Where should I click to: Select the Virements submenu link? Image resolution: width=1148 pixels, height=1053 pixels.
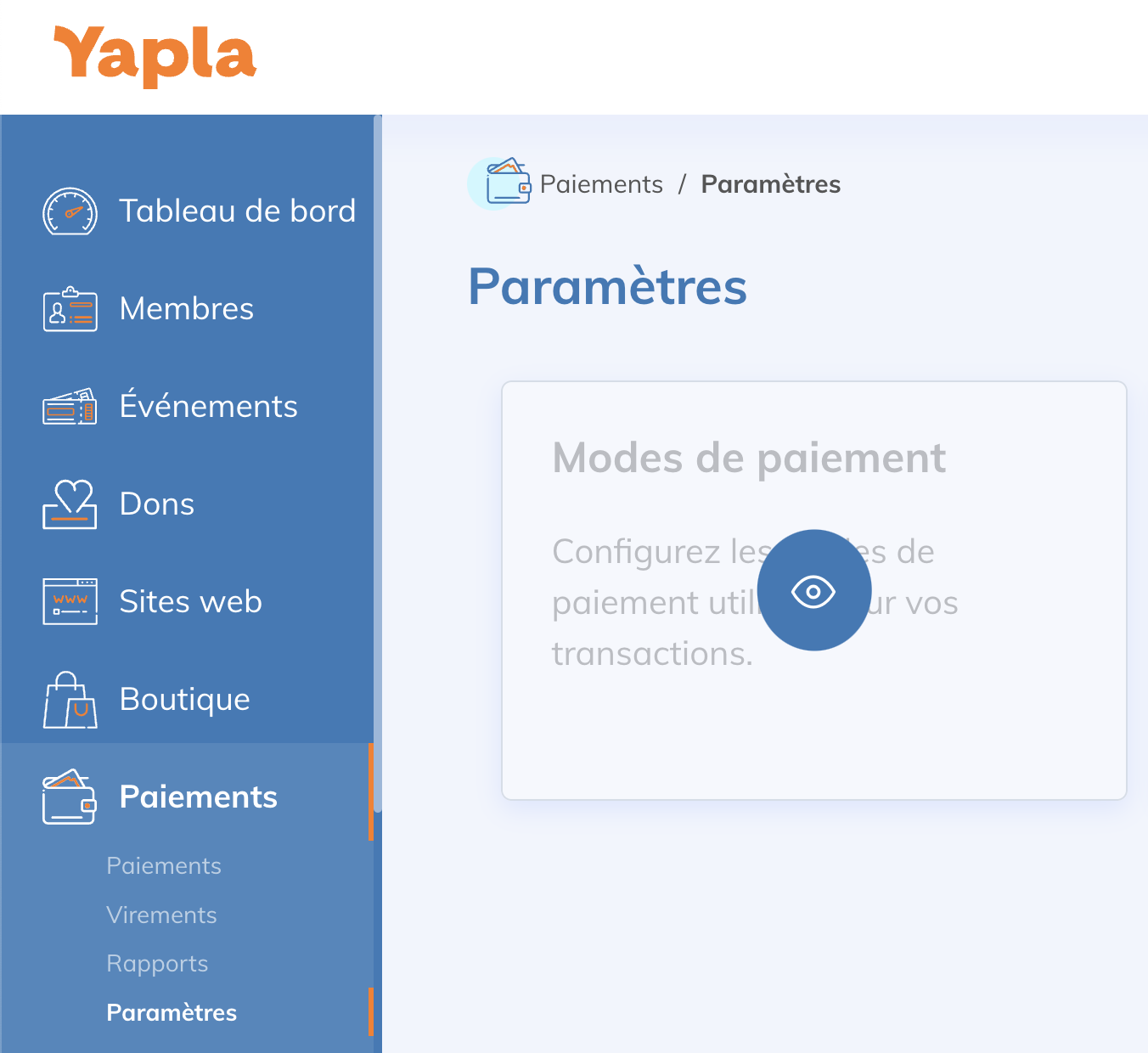[x=161, y=915]
